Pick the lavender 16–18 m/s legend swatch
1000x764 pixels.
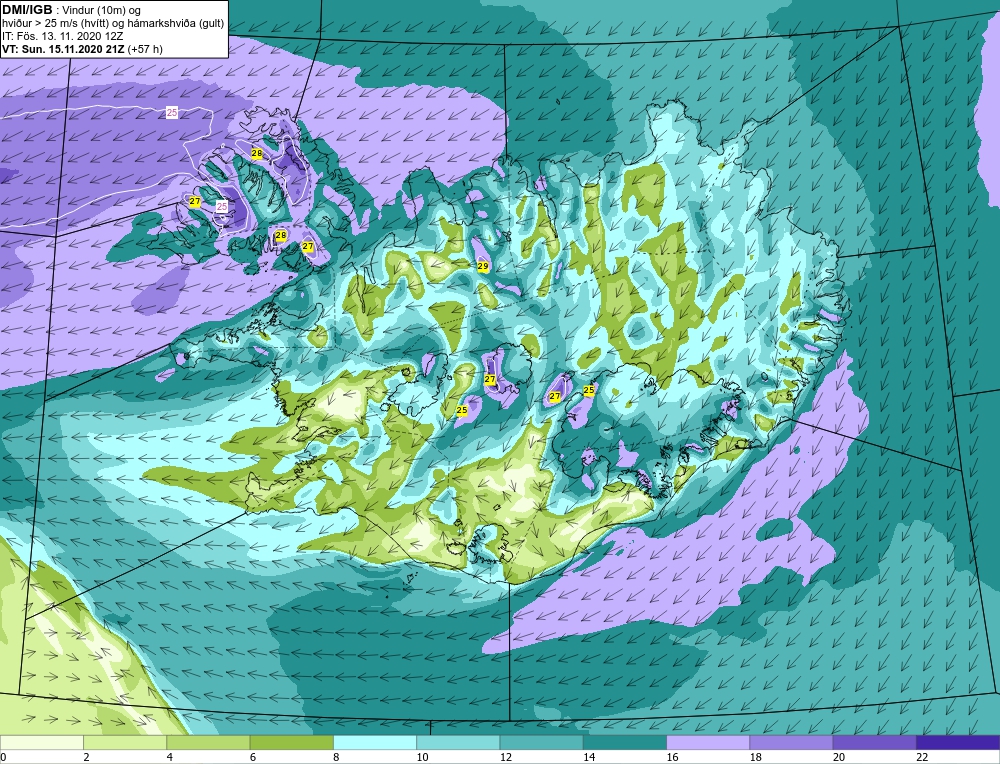pos(708,742)
